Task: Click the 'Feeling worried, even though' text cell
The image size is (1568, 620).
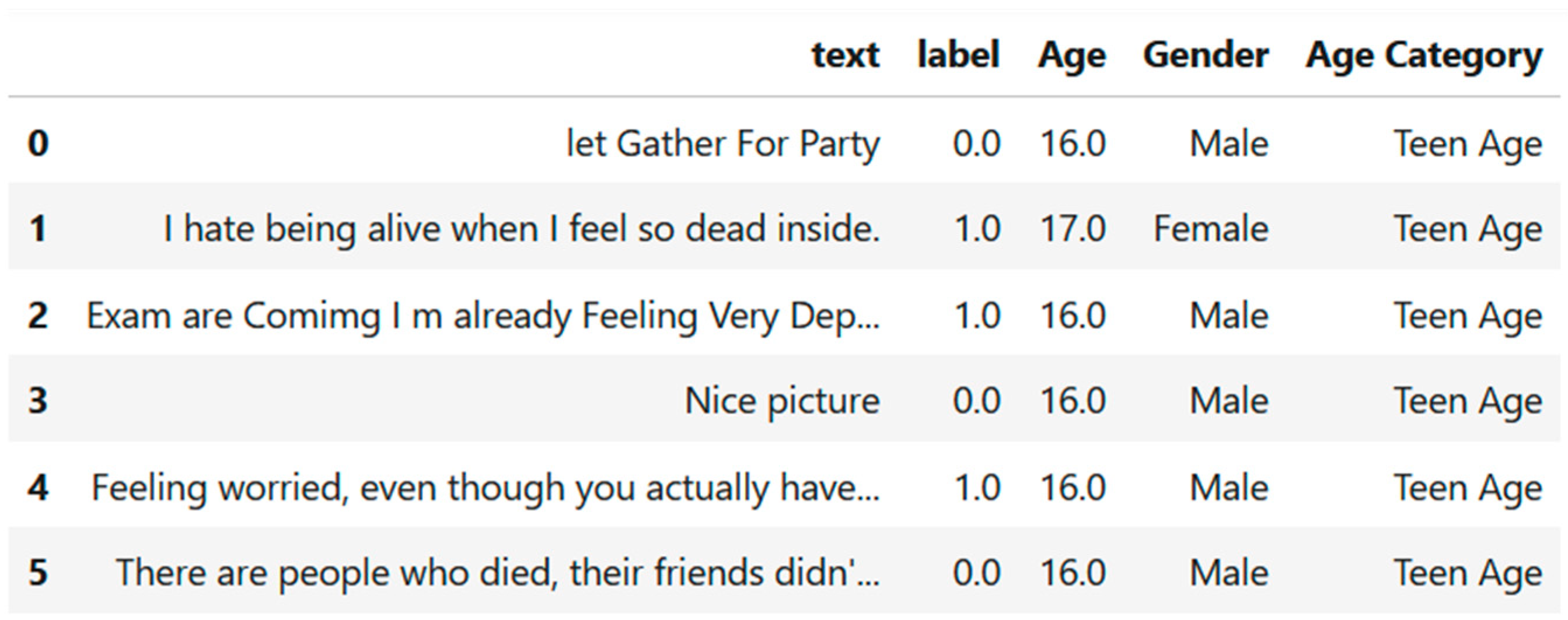Action: 486,488
